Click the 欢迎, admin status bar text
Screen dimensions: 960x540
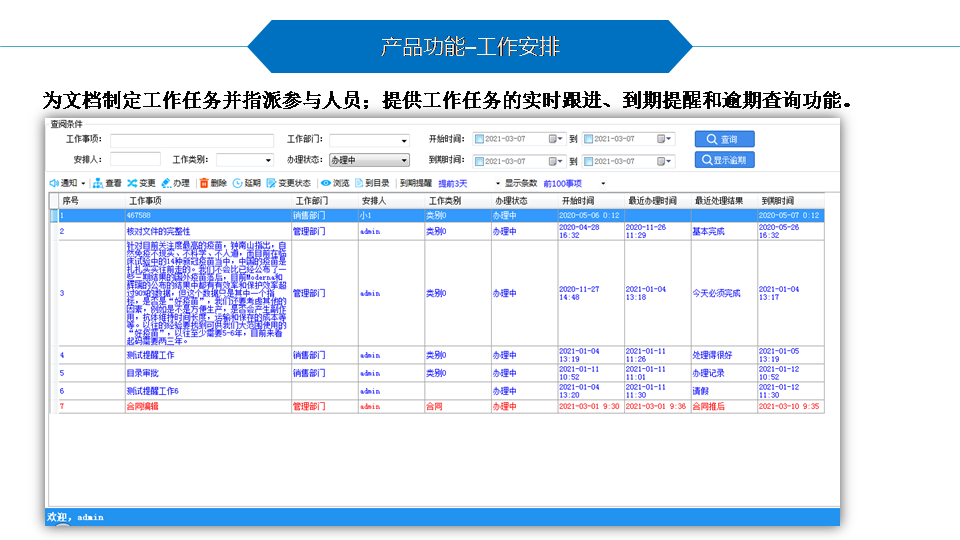click(x=75, y=517)
